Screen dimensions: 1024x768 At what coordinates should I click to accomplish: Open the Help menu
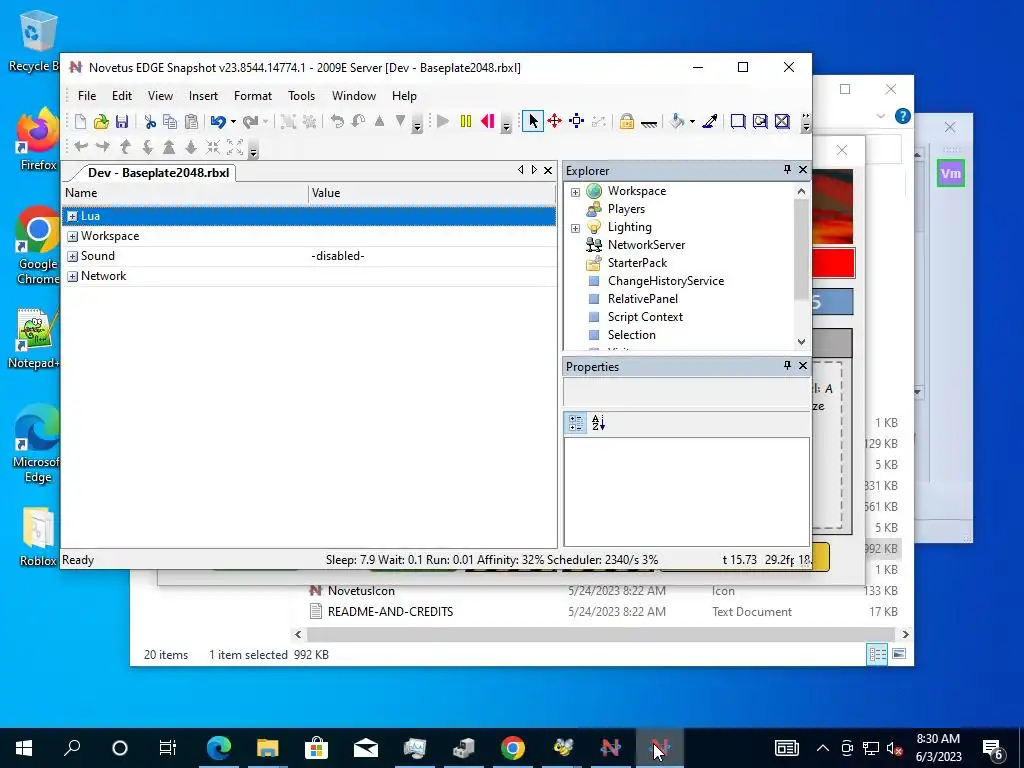pyautogui.click(x=404, y=96)
